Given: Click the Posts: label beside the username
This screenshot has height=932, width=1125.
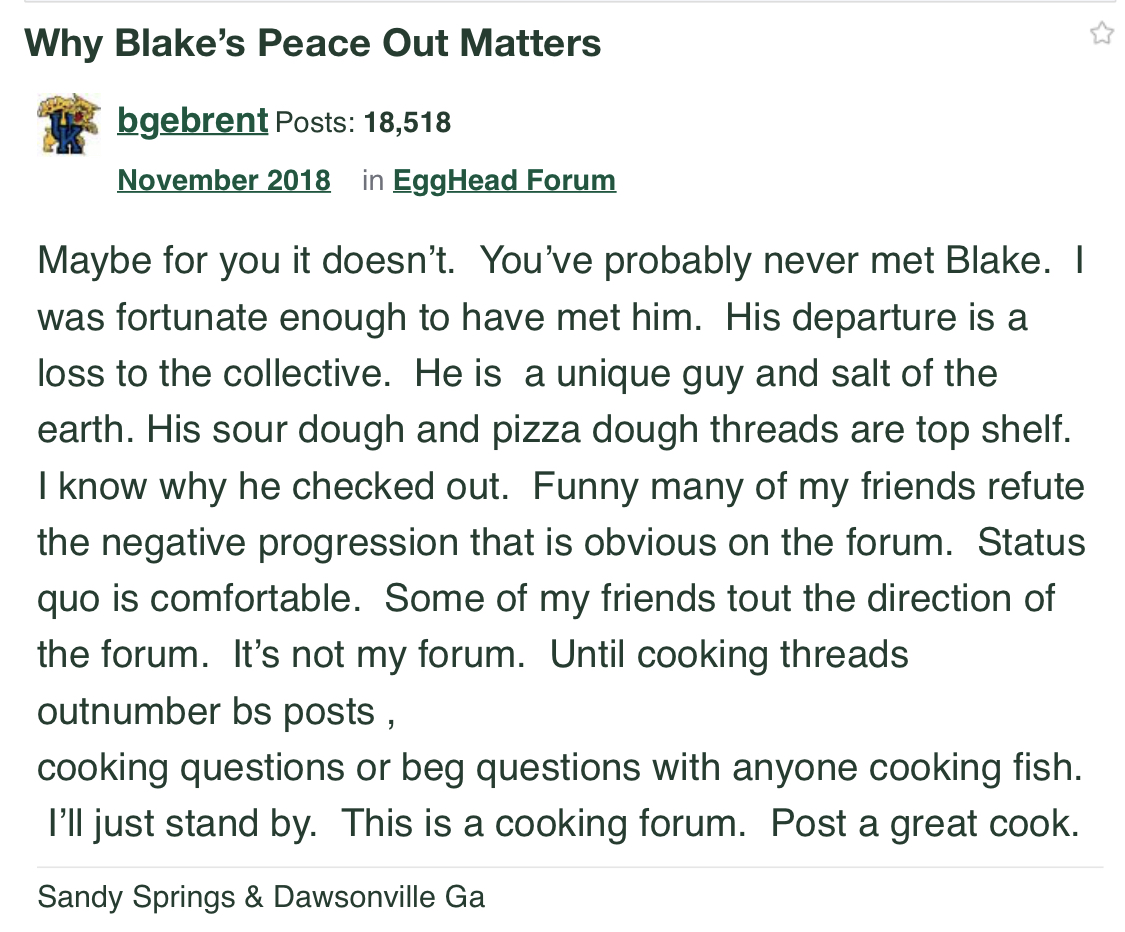Looking at the screenshot, I should 314,123.
